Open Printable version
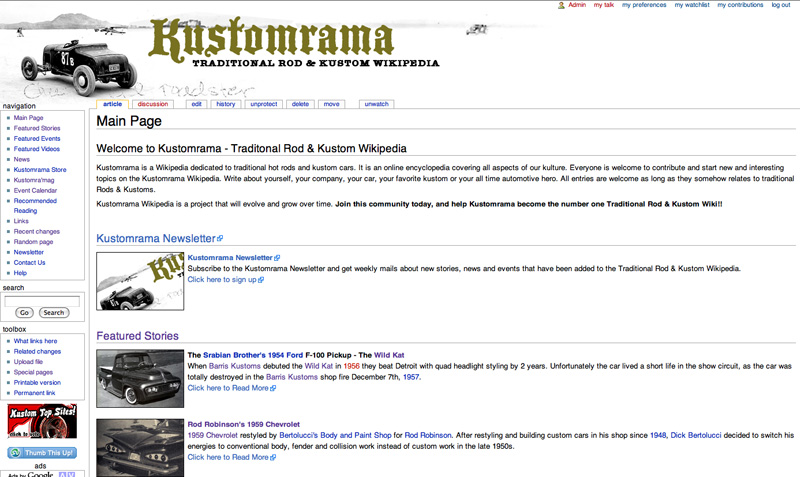The width and height of the screenshot is (800, 477). tap(37, 383)
